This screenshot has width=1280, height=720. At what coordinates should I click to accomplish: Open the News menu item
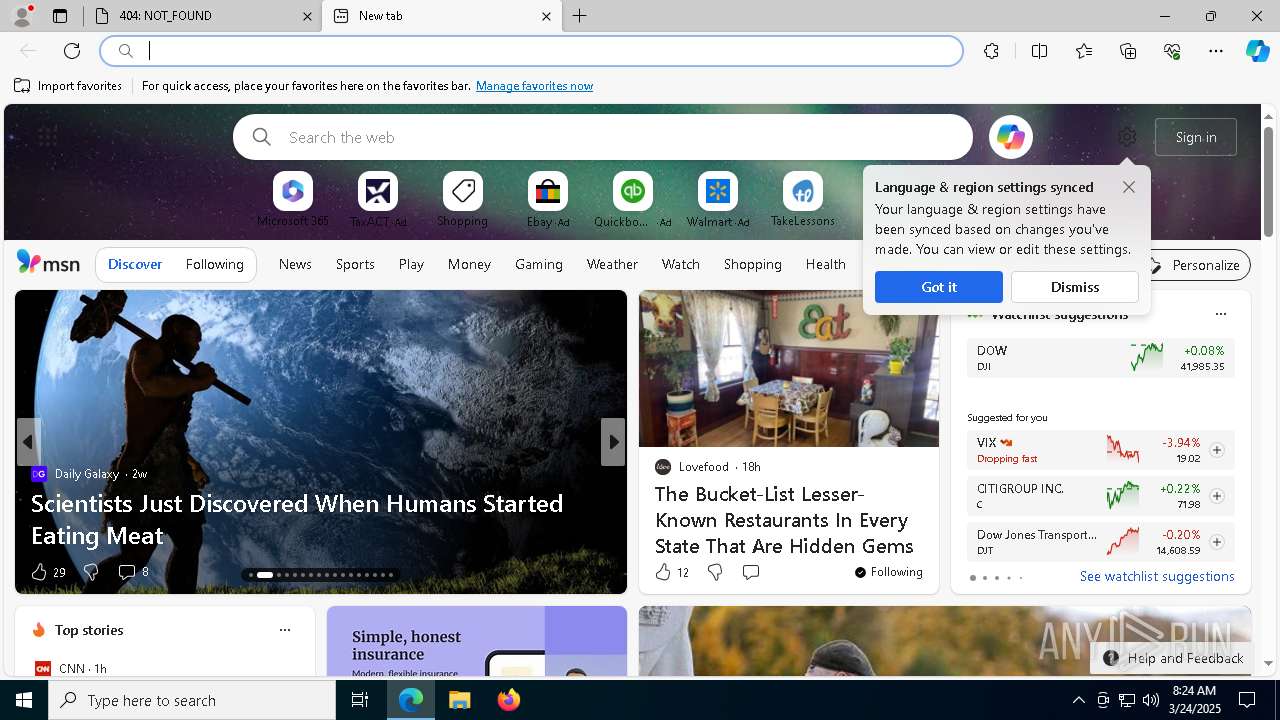point(295,264)
